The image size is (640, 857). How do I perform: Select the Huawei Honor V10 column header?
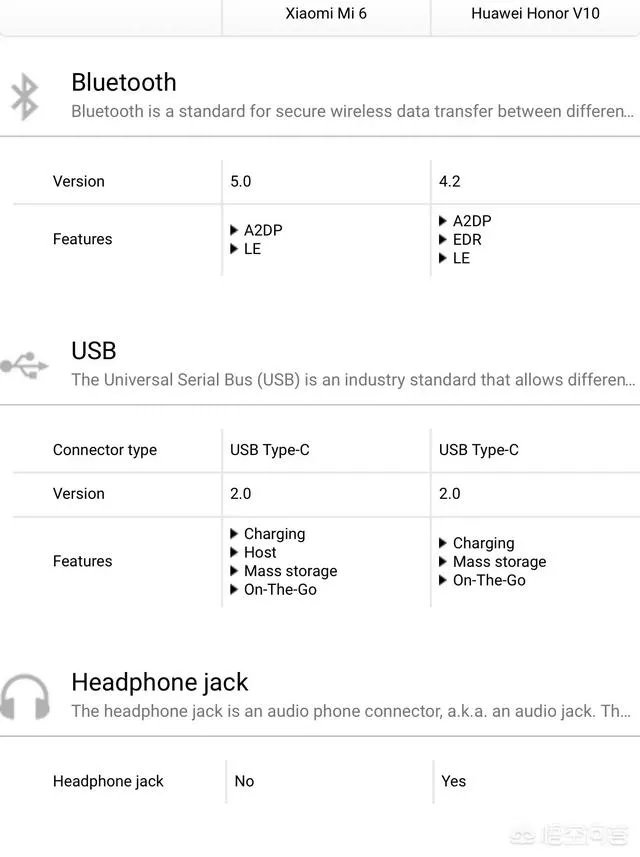point(535,14)
